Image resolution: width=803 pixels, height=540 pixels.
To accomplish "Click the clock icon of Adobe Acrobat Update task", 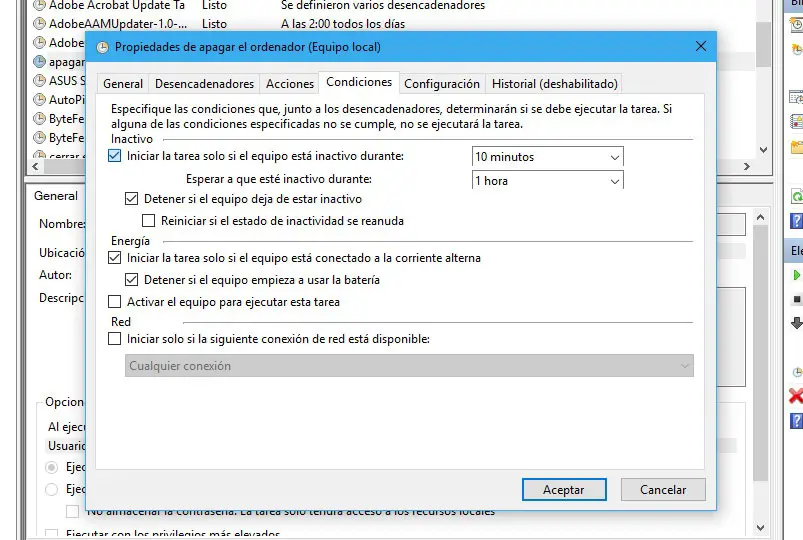I will point(39,6).
